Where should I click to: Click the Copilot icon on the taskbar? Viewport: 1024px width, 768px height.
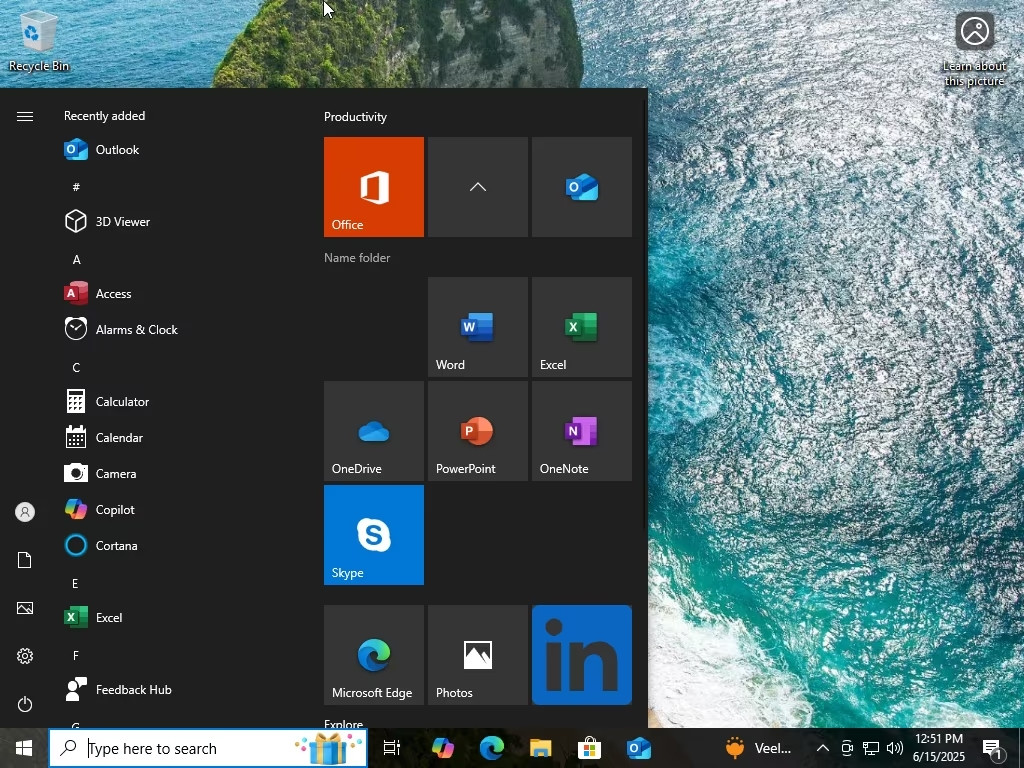coord(442,748)
